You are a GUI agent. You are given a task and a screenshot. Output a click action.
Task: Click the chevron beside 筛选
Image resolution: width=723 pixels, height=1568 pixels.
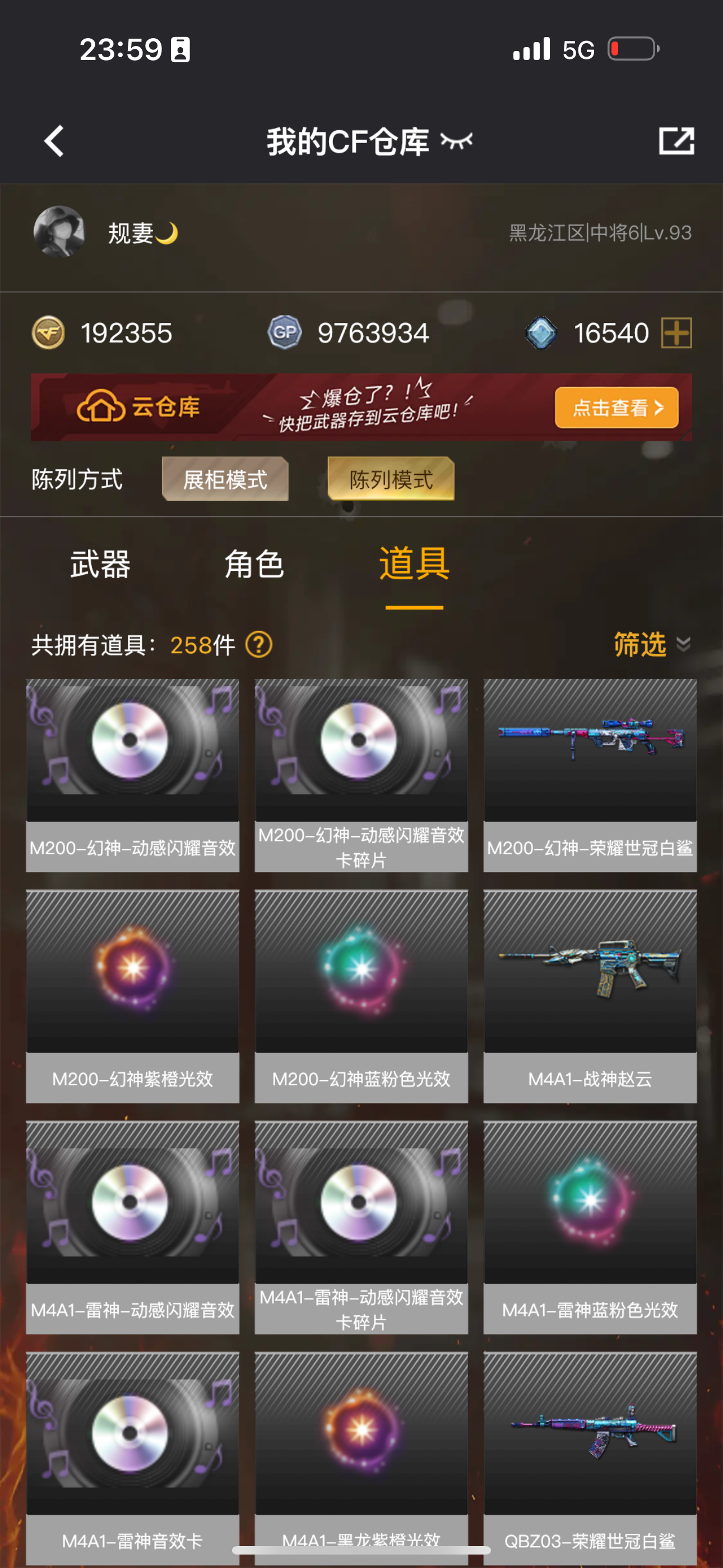[683, 644]
